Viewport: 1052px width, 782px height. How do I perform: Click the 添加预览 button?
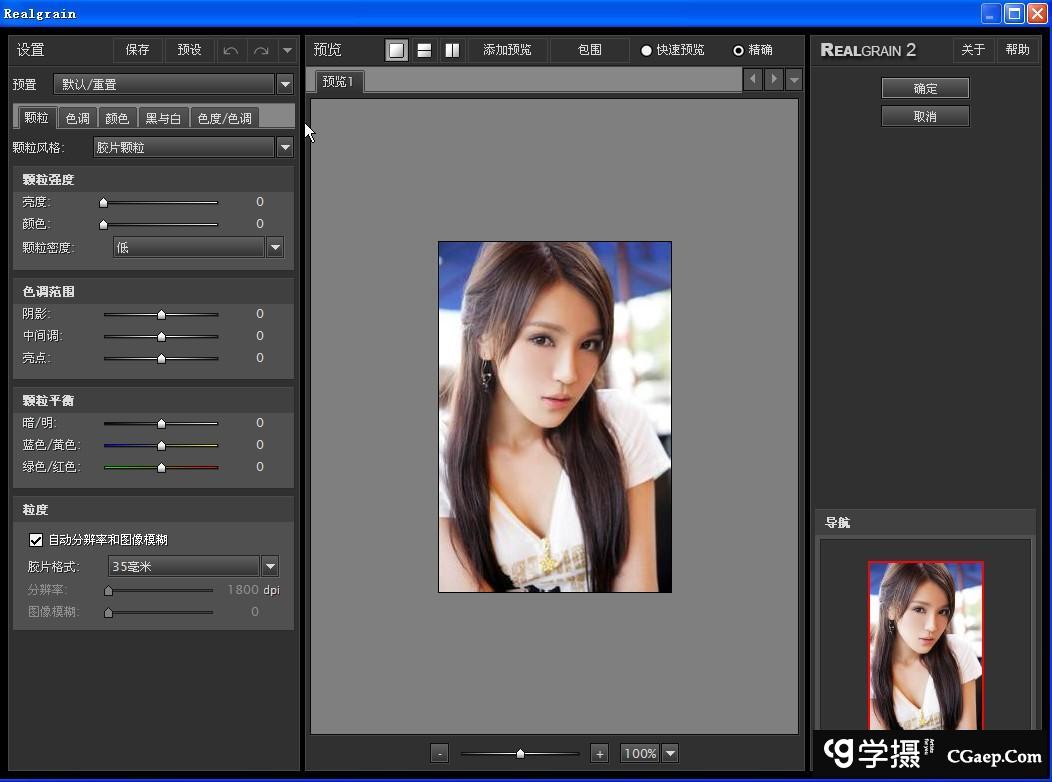click(x=507, y=50)
